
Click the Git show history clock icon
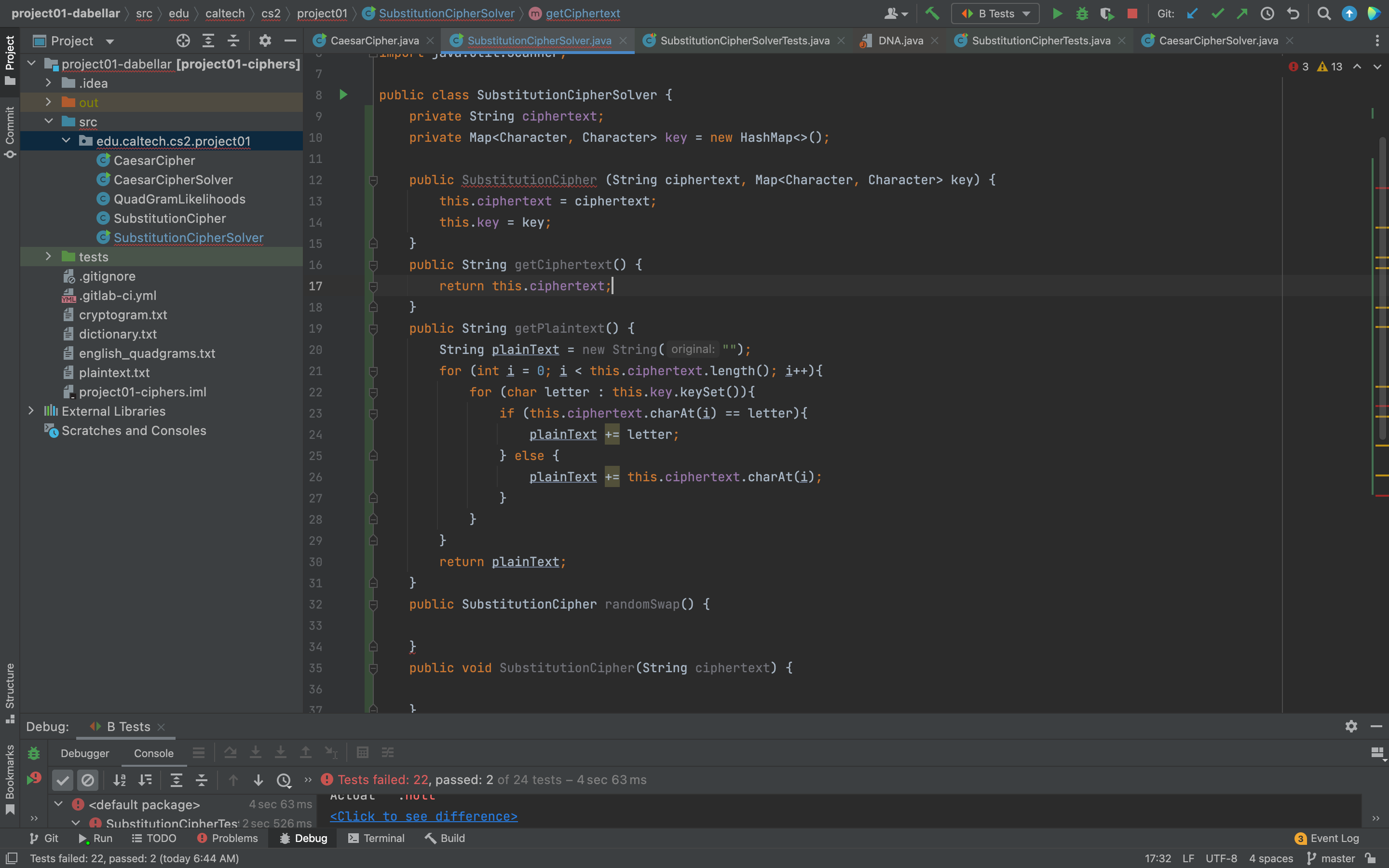(1267, 13)
